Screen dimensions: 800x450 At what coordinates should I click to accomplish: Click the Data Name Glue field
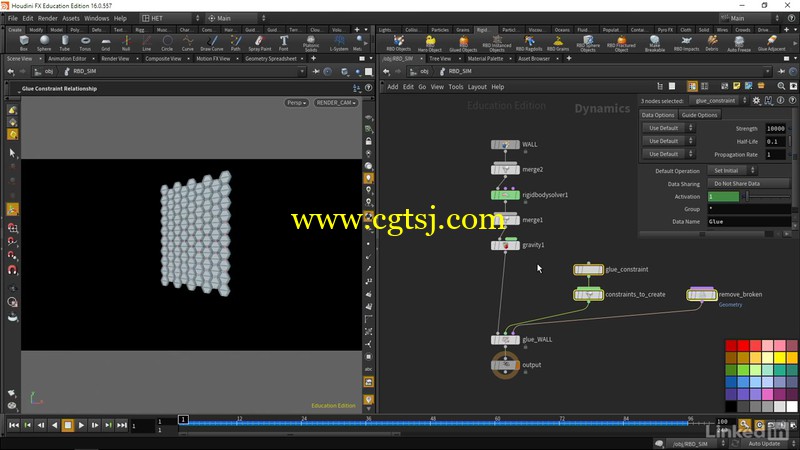click(749, 221)
